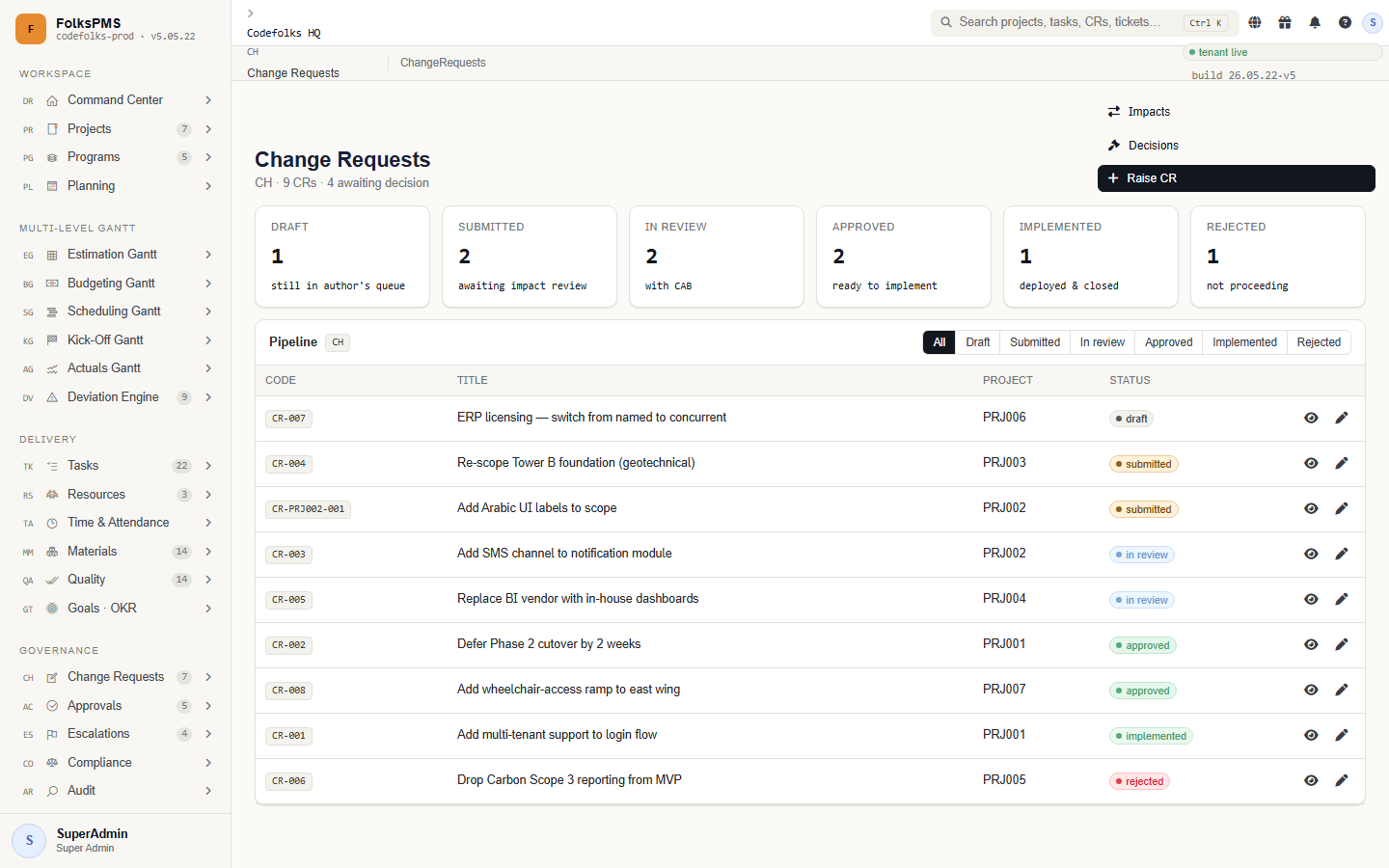View CR-003 SMS channel eye icon
The image size is (1389, 868).
[x=1311, y=554]
